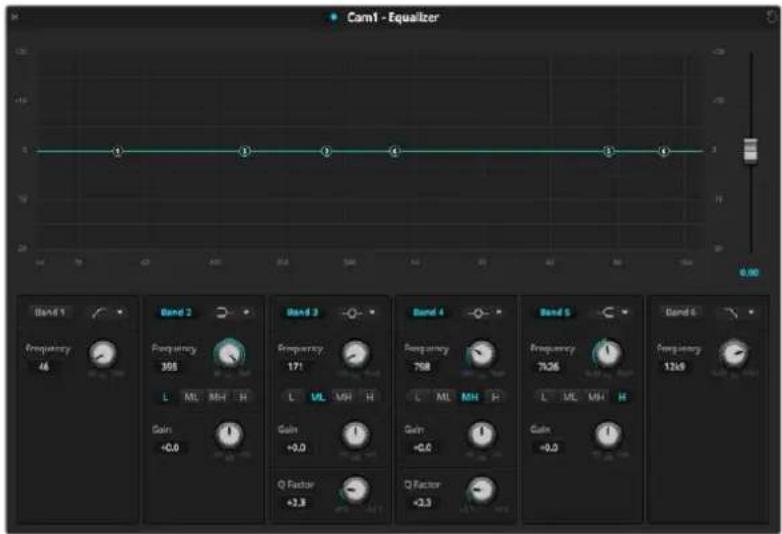The width and height of the screenshot is (782, 534).
Task: Select band node 4 on the EQ curve
Action: coord(394,151)
